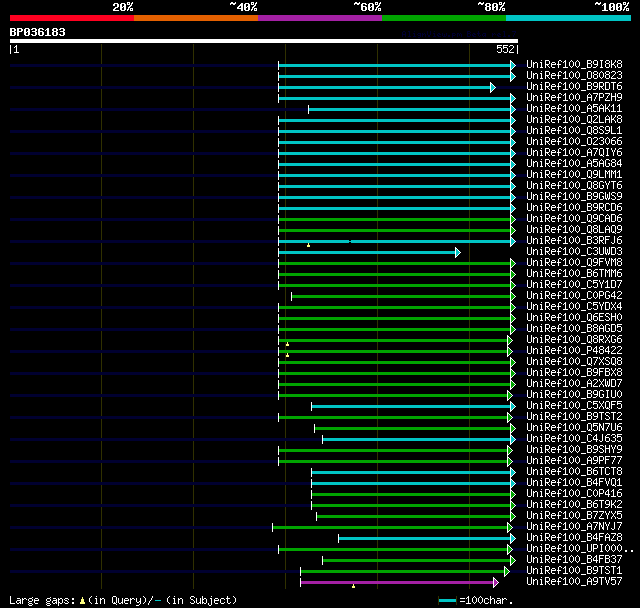640x608 pixels.
Task: Click the cyan arrowhead ending the B9RDT6 alignment
Action: click(x=493, y=87)
